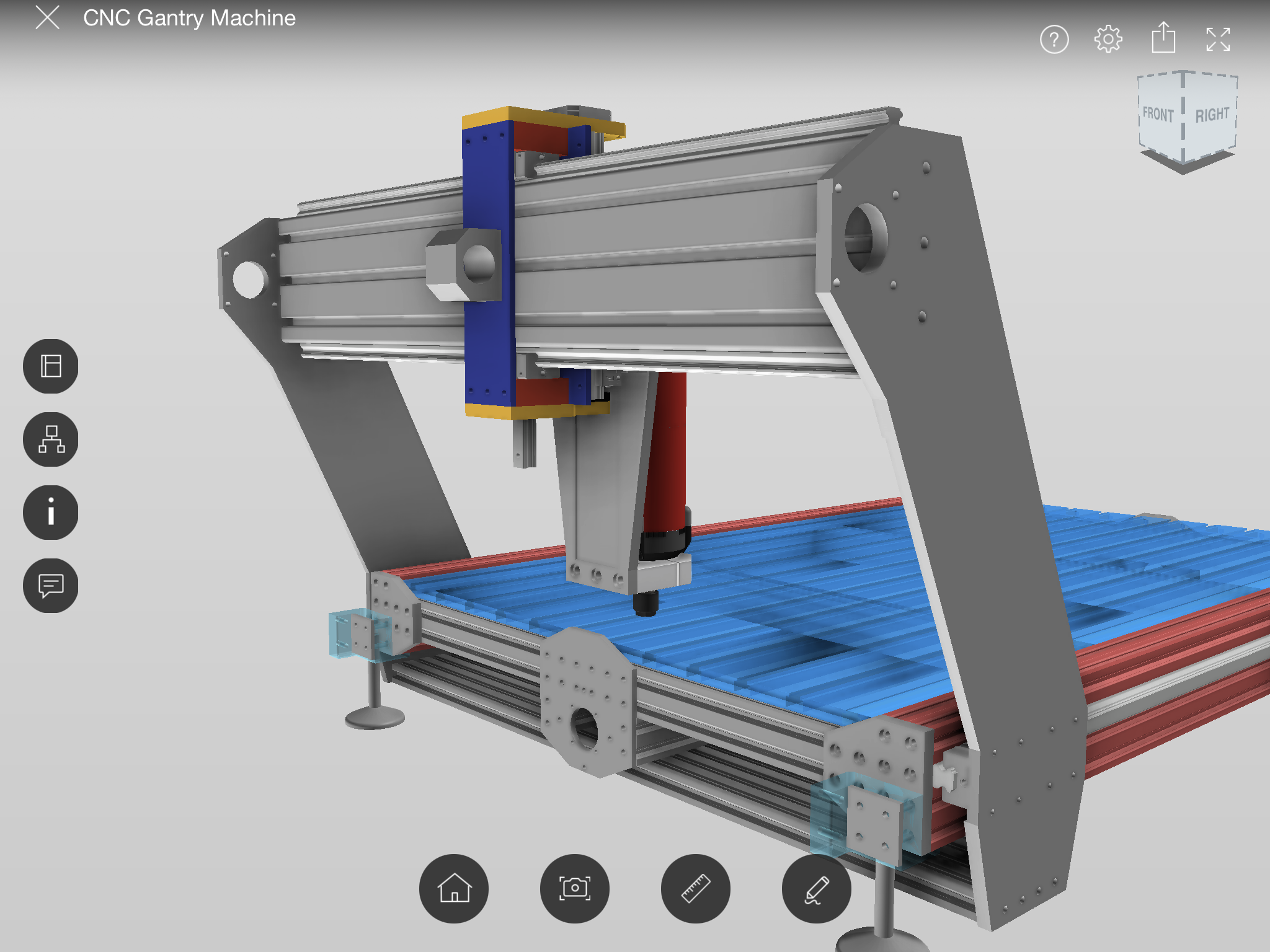
Task: Reset to the home view
Action: point(454,888)
